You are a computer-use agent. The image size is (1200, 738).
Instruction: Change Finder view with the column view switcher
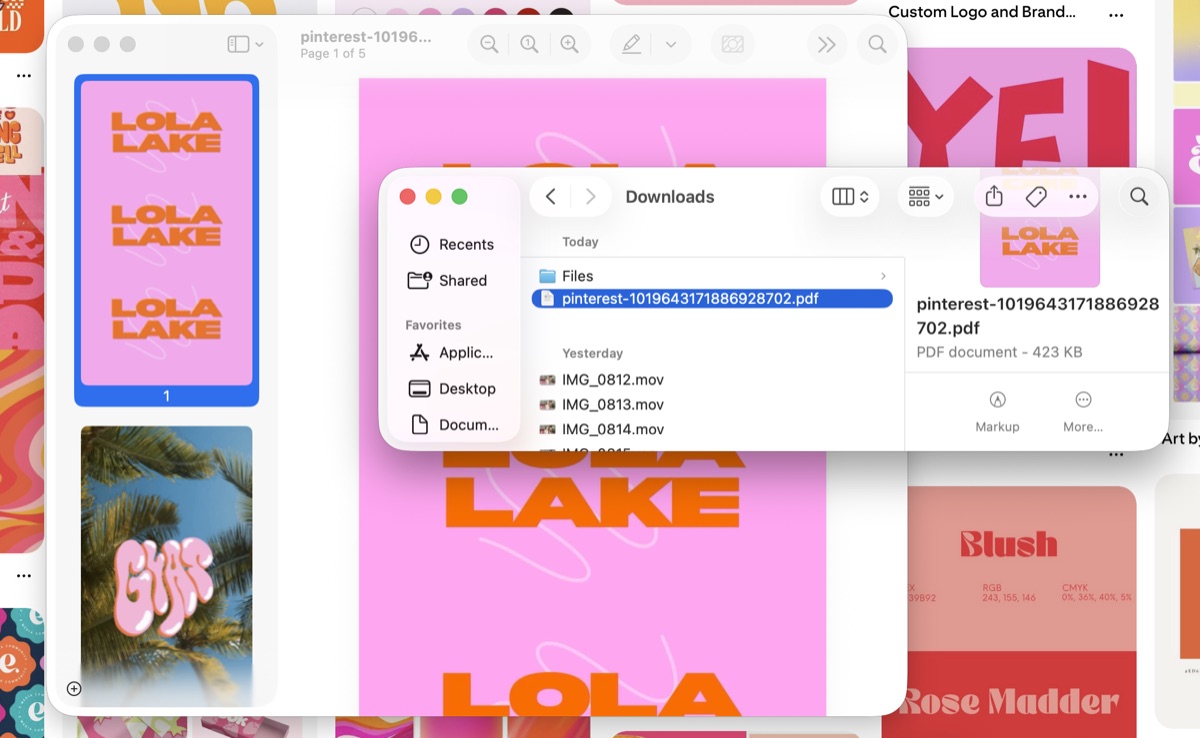click(850, 197)
